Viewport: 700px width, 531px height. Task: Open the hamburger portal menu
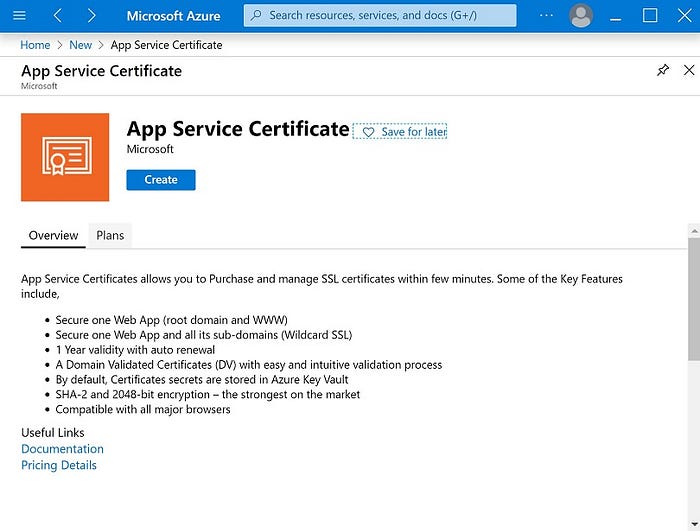19,16
